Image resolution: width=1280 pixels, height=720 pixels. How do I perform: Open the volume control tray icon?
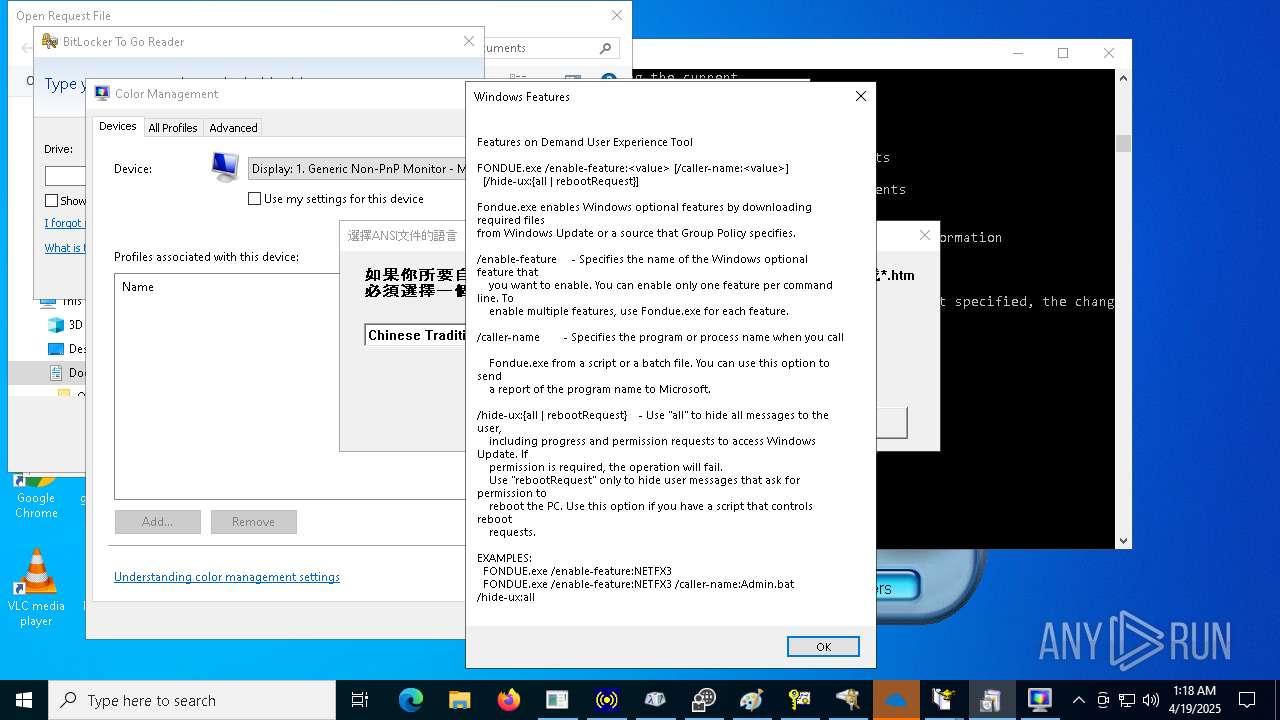coord(1151,700)
